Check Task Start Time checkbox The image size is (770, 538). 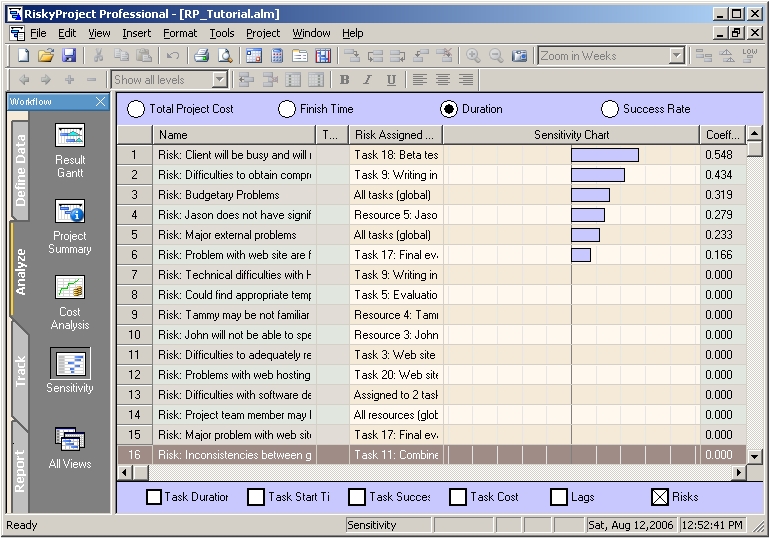pyautogui.click(x=256, y=497)
